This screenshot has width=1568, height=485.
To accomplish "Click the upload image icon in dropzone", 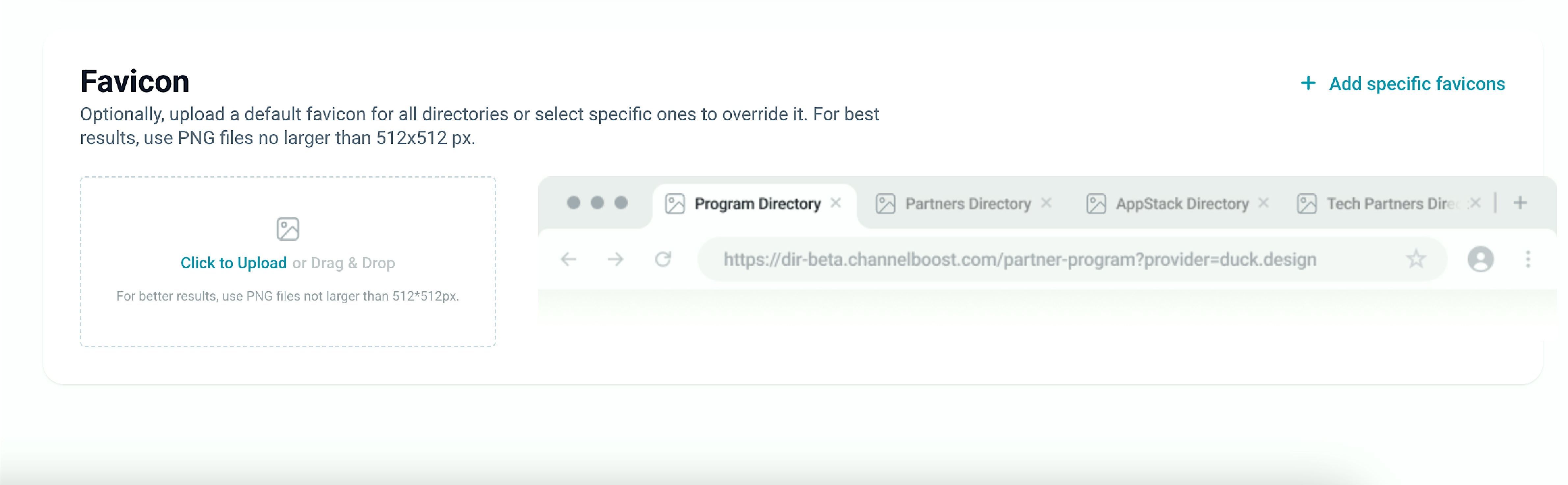I will (x=287, y=229).
